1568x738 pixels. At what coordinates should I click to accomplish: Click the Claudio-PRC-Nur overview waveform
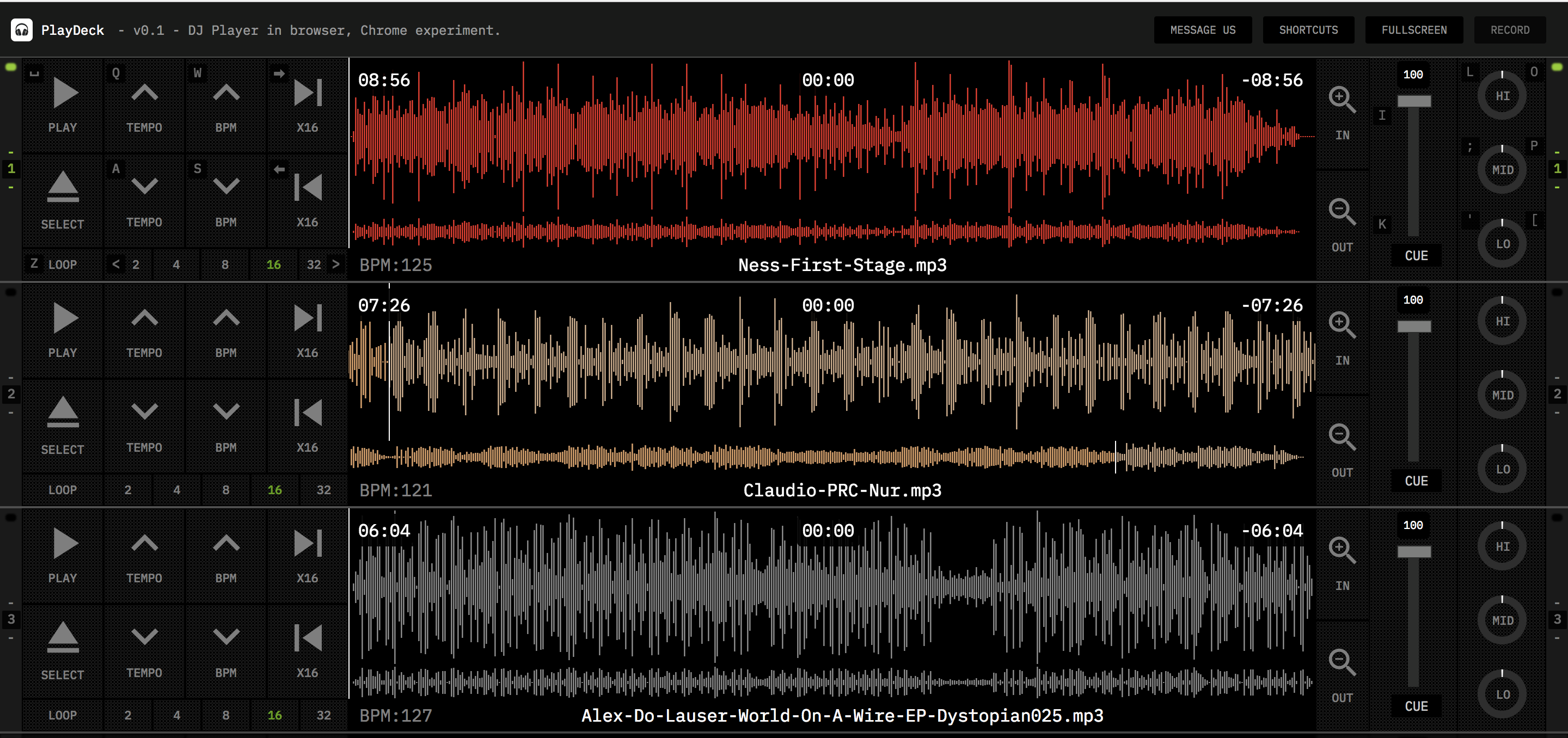828,456
